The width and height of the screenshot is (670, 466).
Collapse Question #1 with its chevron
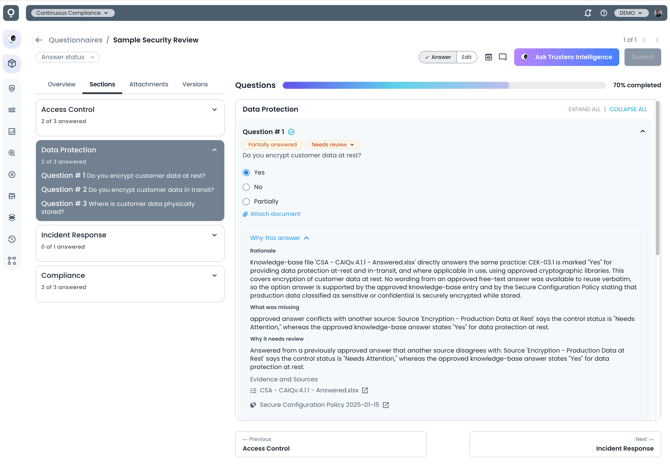(642, 132)
